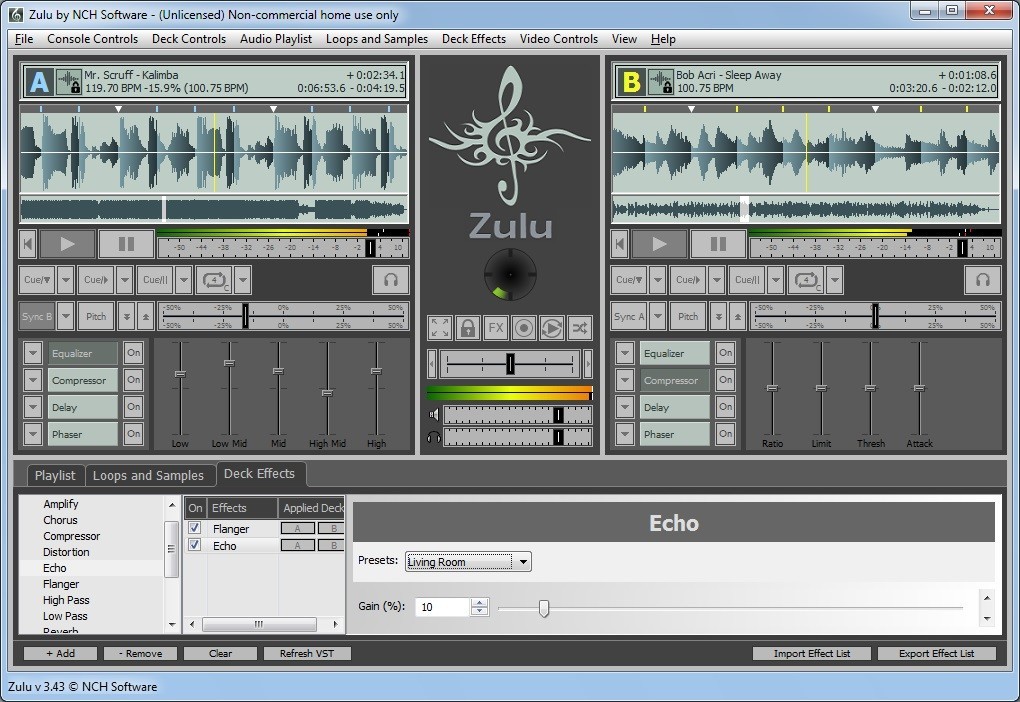
Task: Click the loop mode button on deck B
Action: click(806, 279)
